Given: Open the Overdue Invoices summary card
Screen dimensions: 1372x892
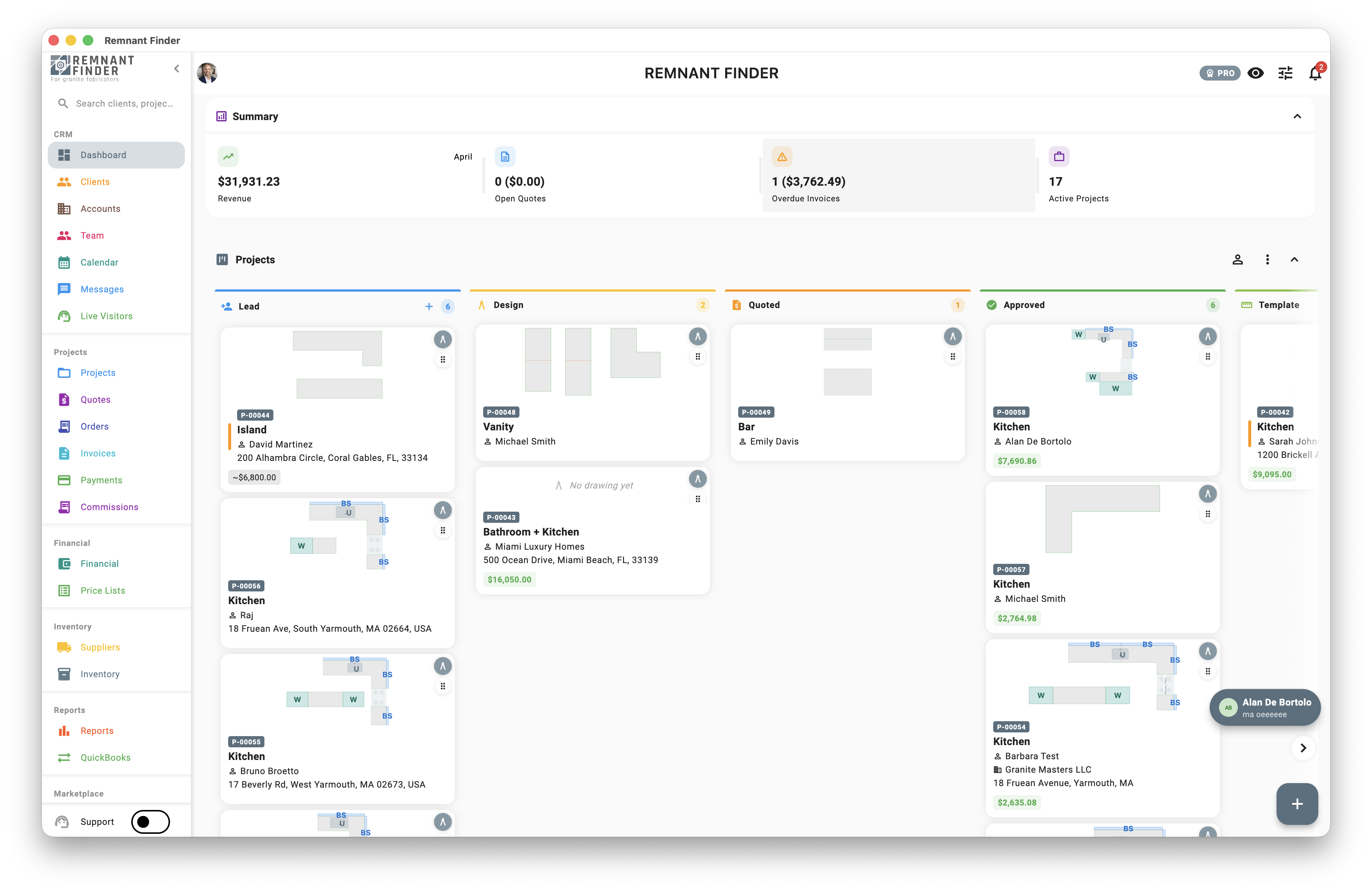Looking at the screenshot, I should click(x=898, y=175).
